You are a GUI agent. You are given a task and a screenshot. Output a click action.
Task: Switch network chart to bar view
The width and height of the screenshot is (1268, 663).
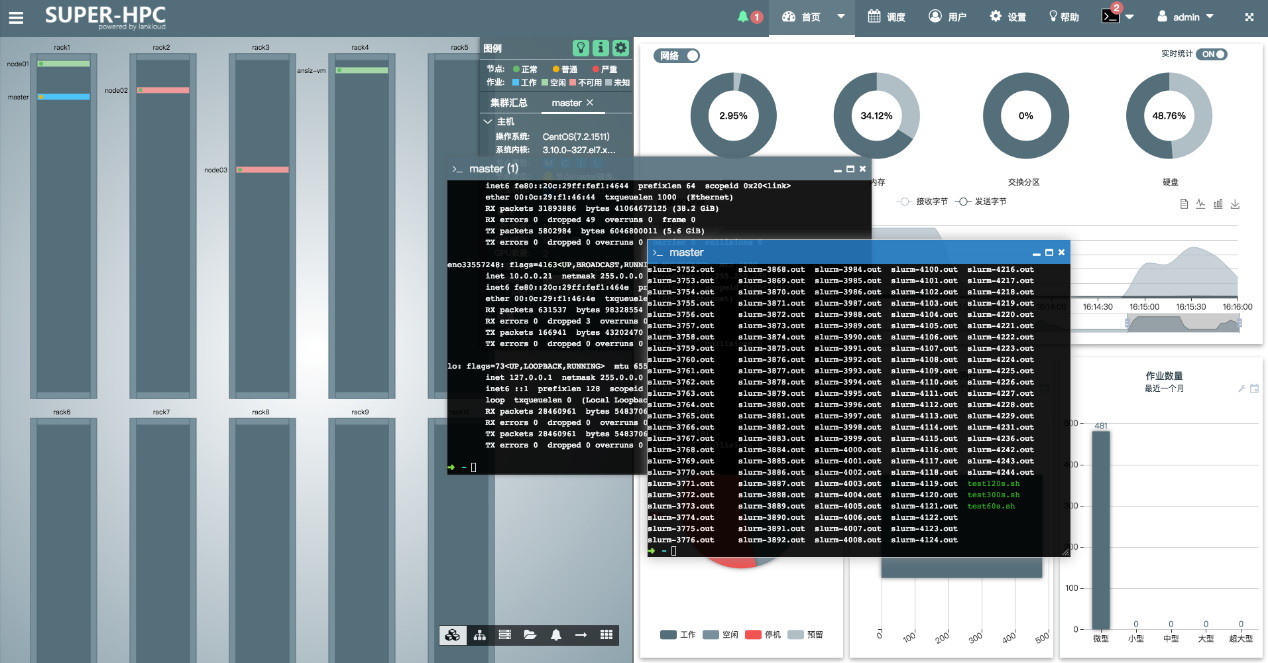pos(1218,204)
